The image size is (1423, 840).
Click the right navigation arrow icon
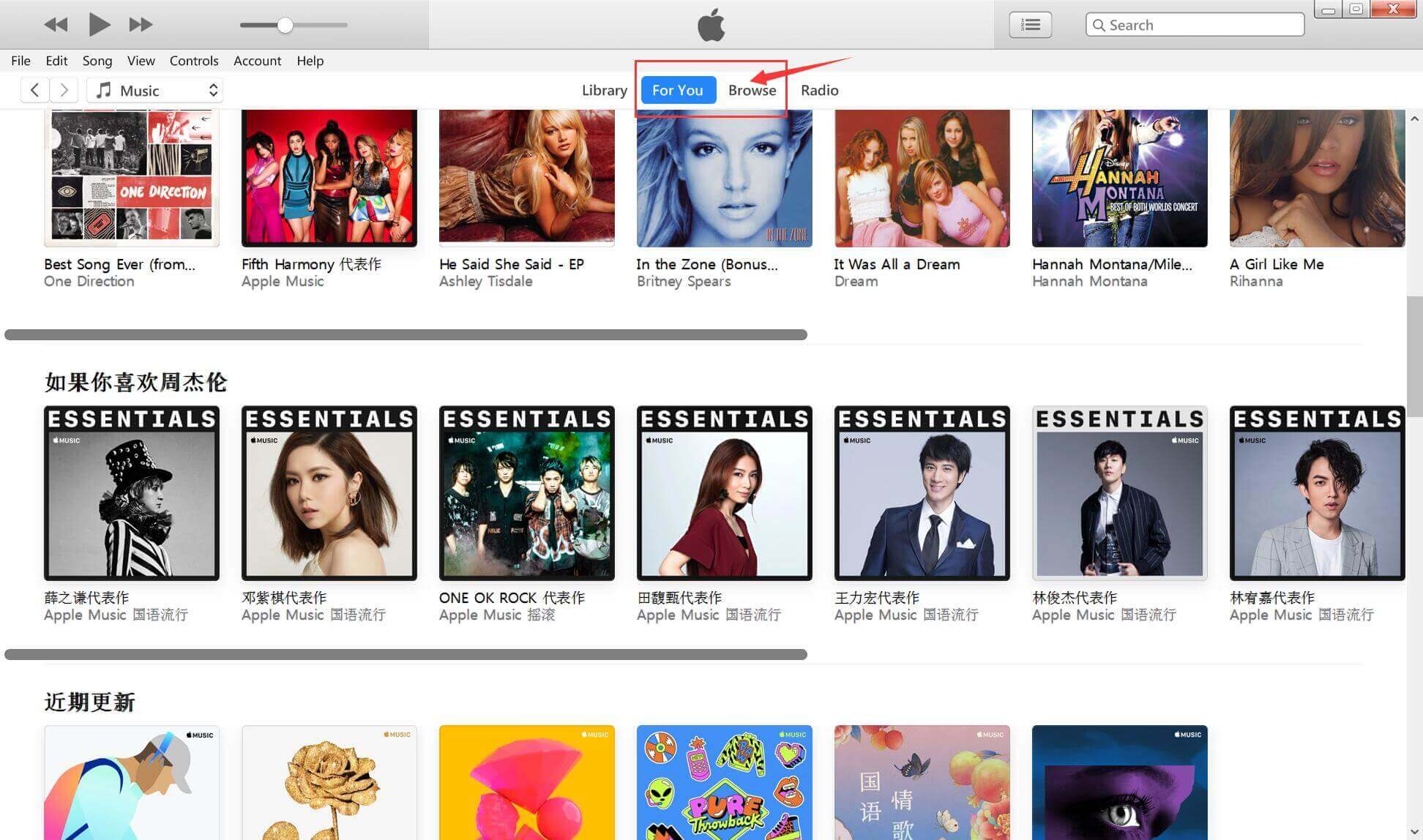(64, 89)
